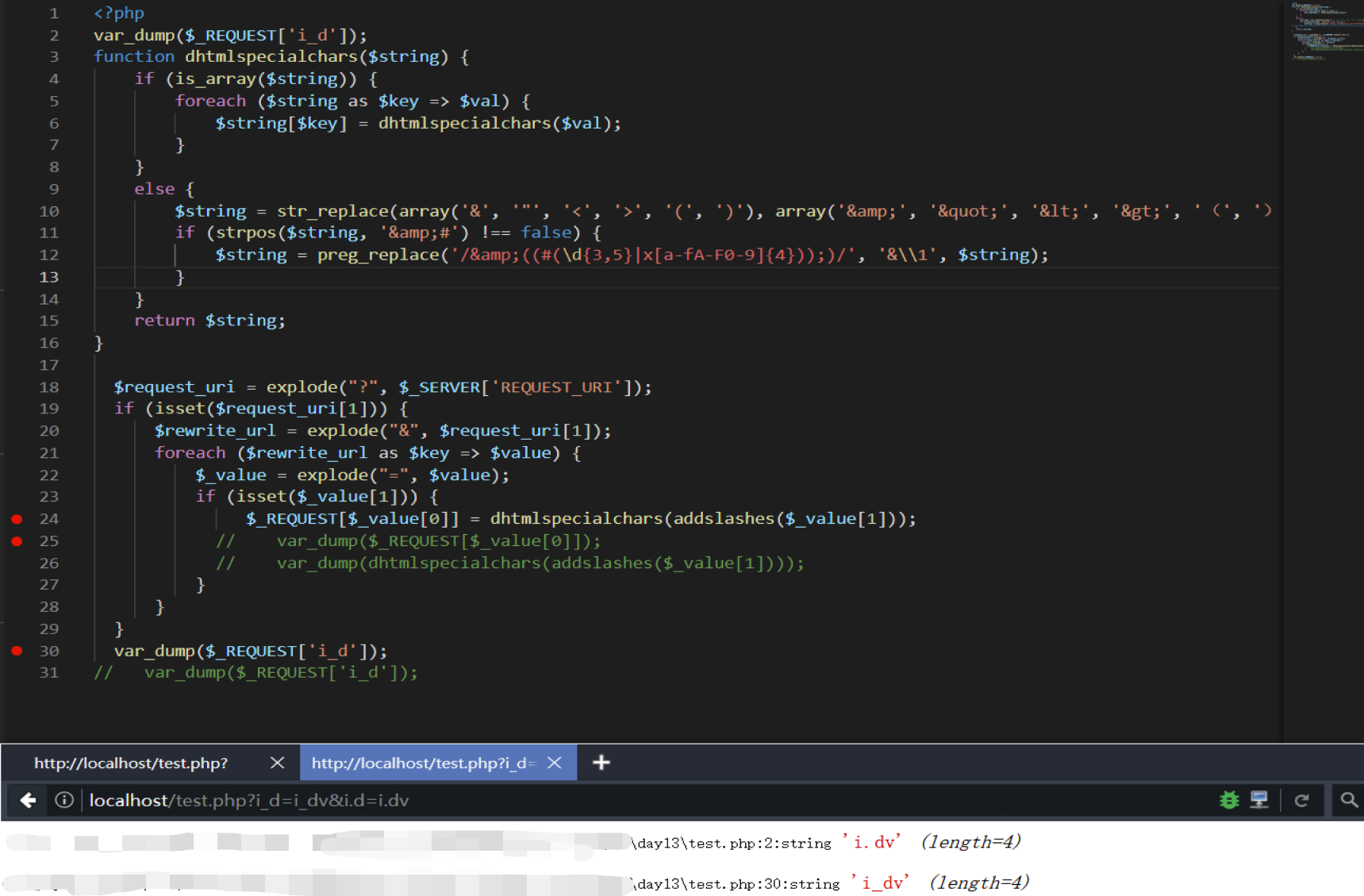This screenshot has height=896, width=1364.
Task: Click 'if (isset($request_uri[1]))' line
Action: (261, 409)
